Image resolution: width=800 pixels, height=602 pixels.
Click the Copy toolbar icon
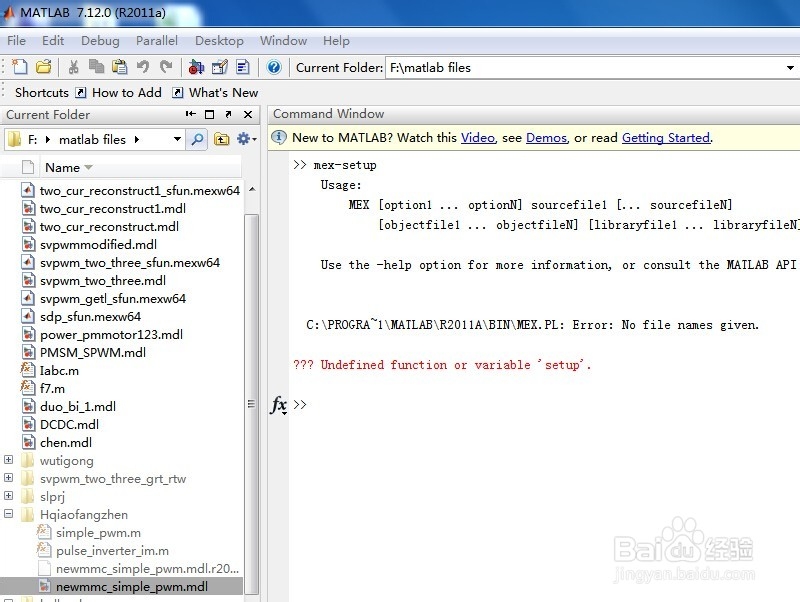[96, 67]
